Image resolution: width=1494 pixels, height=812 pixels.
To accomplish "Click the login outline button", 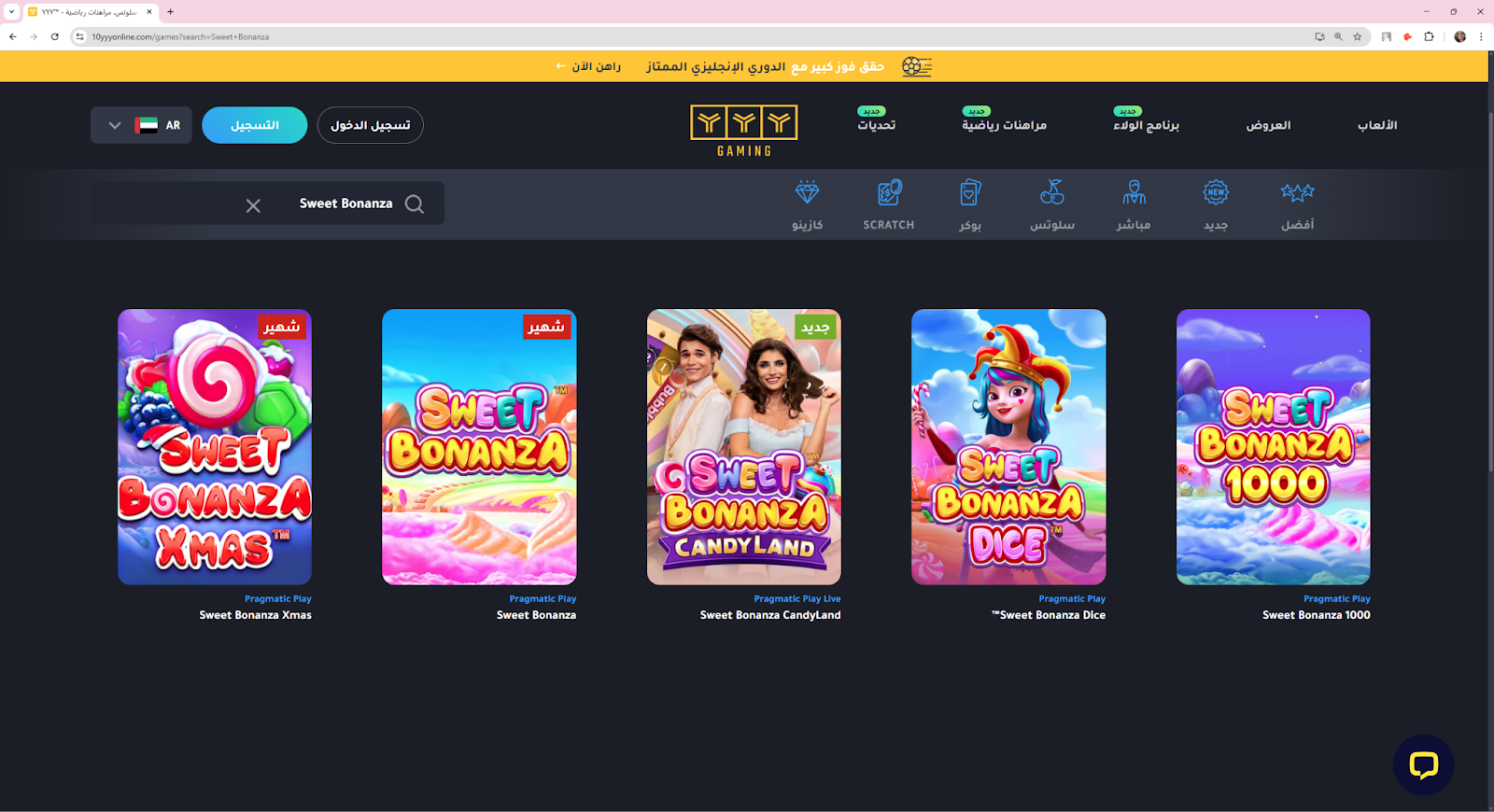I will pyautogui.click(x=371, y=125).
